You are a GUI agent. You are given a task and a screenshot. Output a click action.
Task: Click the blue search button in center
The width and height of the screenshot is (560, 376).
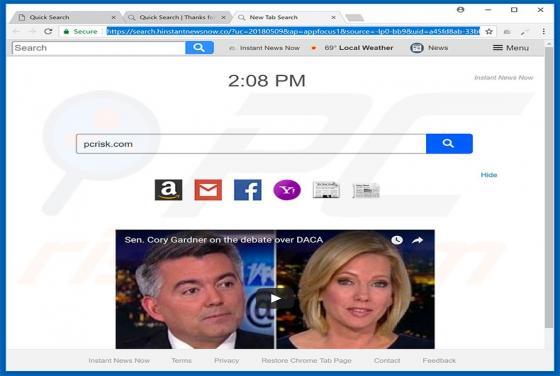[x=449, y=144]
